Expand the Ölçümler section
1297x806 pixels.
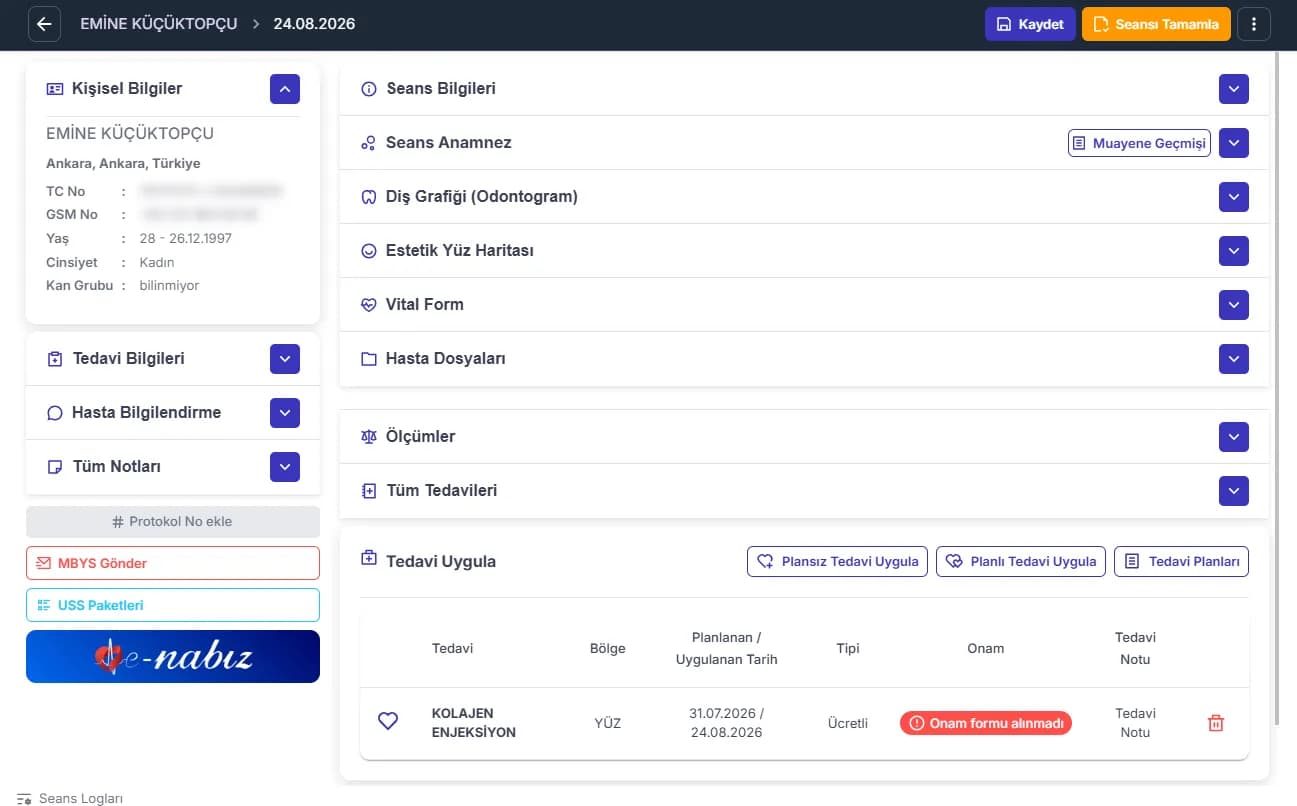pos(1234,437)
